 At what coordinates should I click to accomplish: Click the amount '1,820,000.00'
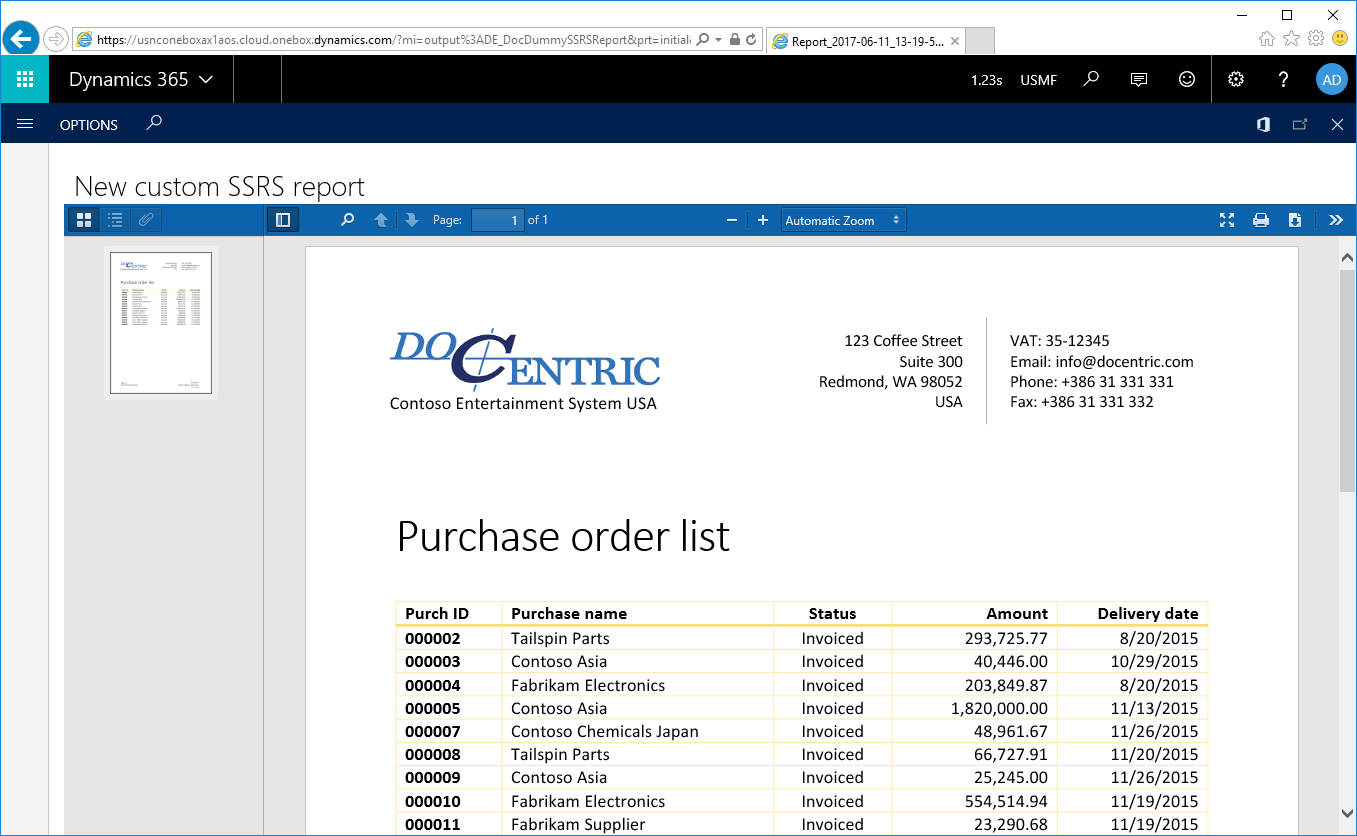point(998,708)
